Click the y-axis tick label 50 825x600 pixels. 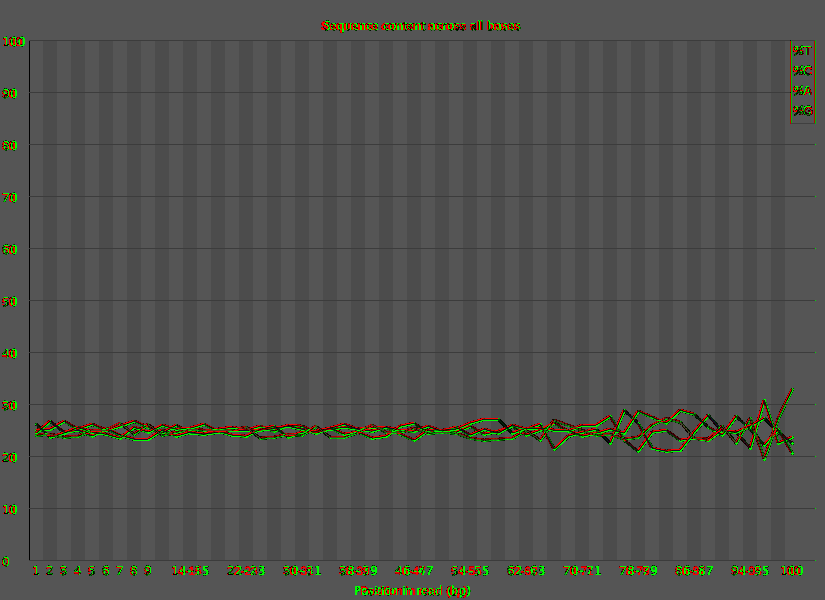(10, 302)
